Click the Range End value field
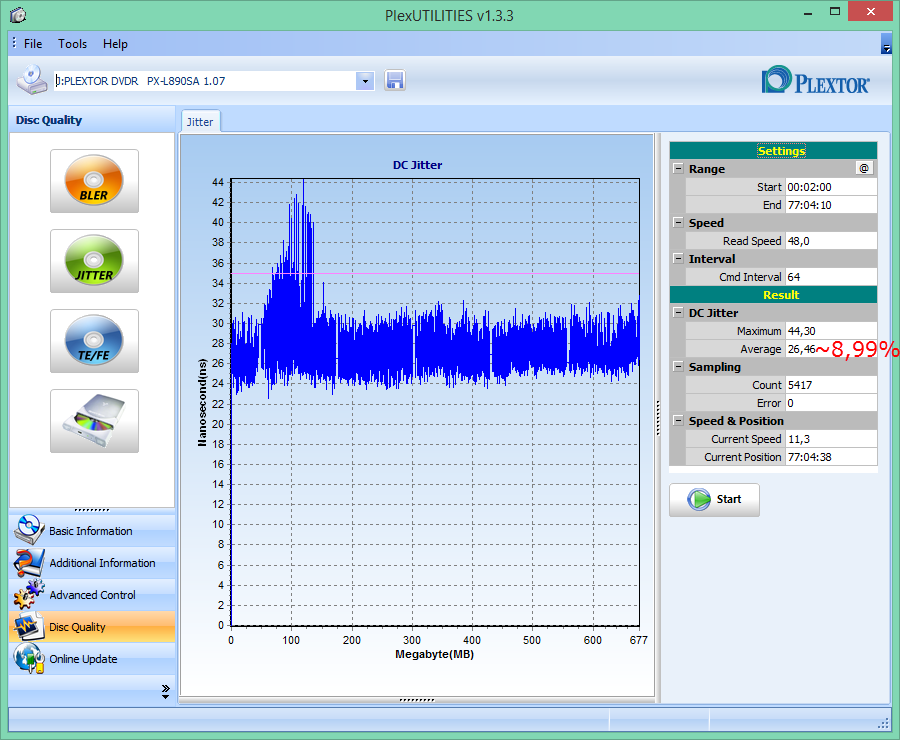Image resolution: width=900 pixels, height=740 pixels. pos(831,205)
